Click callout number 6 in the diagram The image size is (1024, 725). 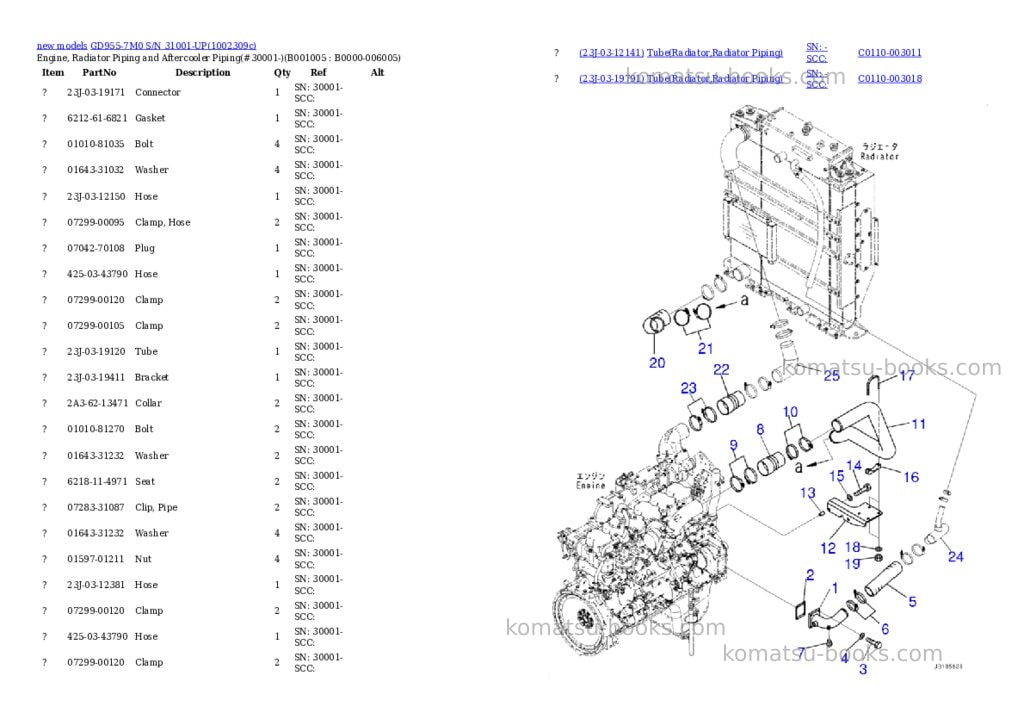tap(885, 630)
